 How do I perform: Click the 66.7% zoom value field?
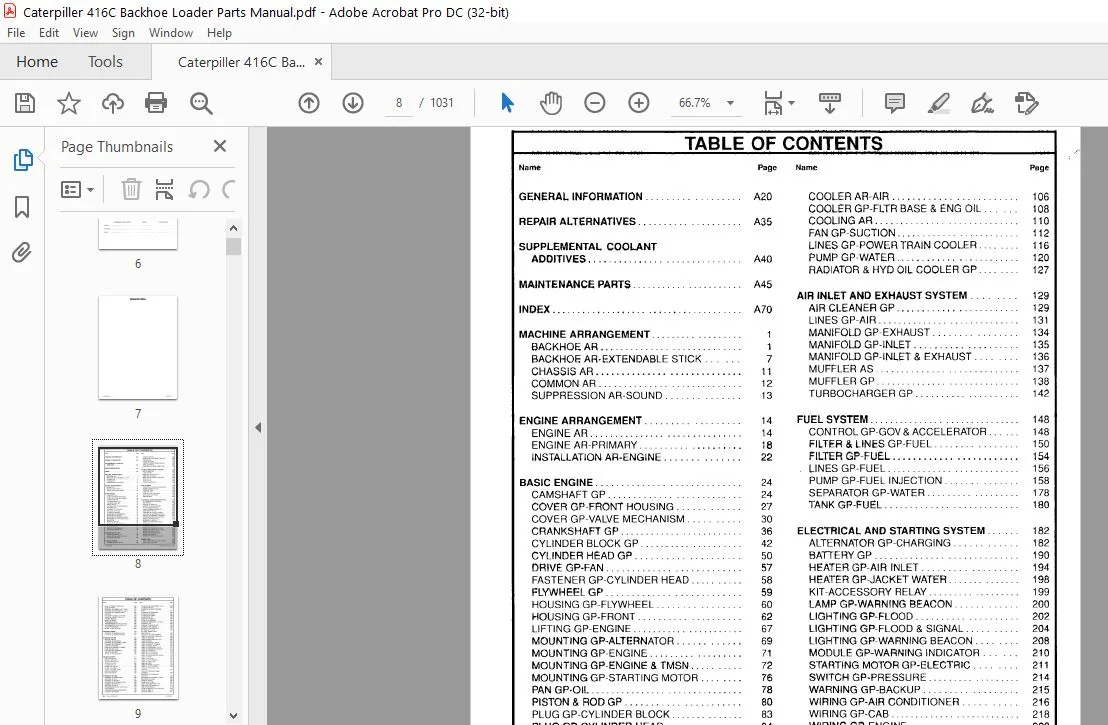[x=695, y=103]
